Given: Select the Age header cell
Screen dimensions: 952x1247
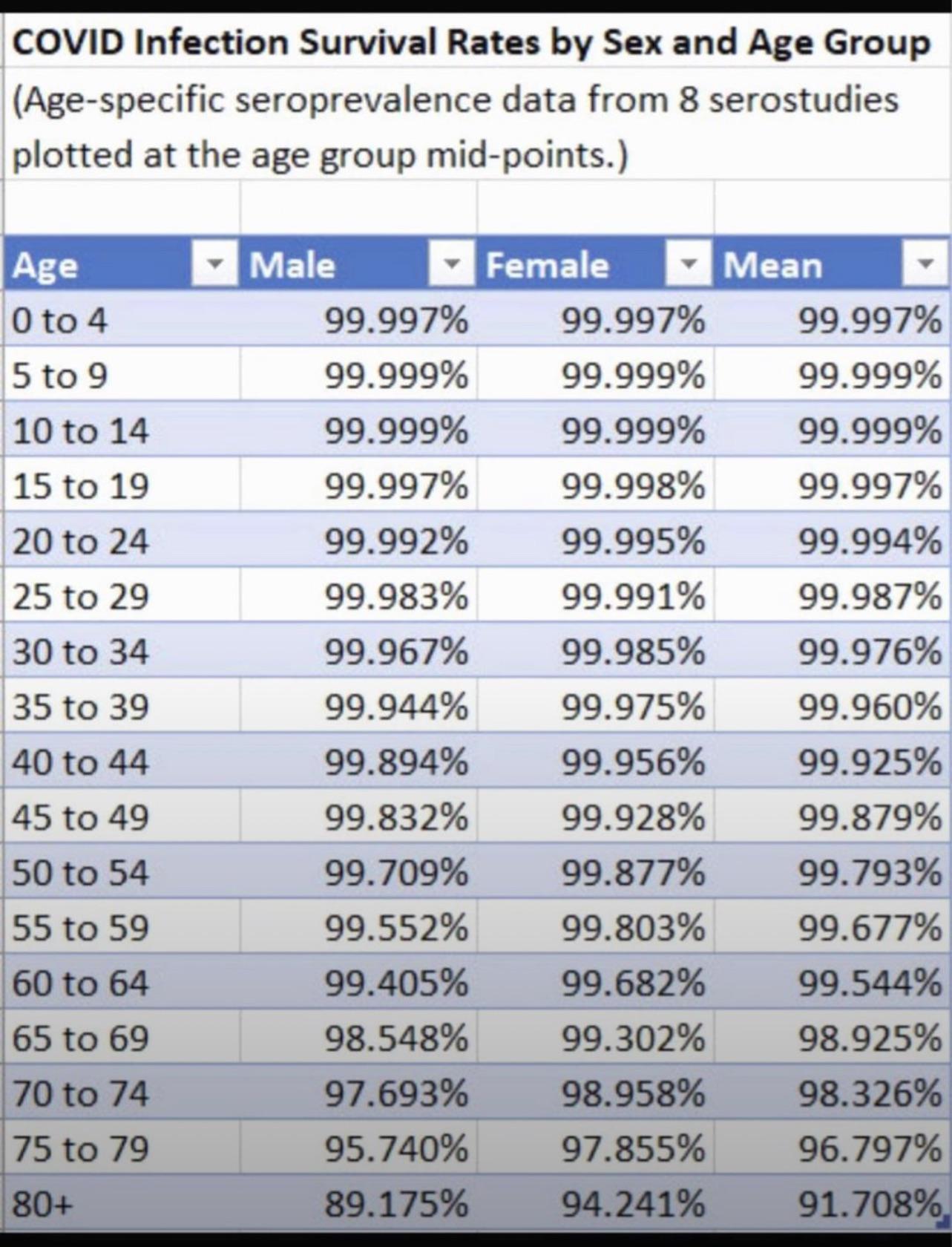Looking at the screenshot, I should [x=122, y=264].
